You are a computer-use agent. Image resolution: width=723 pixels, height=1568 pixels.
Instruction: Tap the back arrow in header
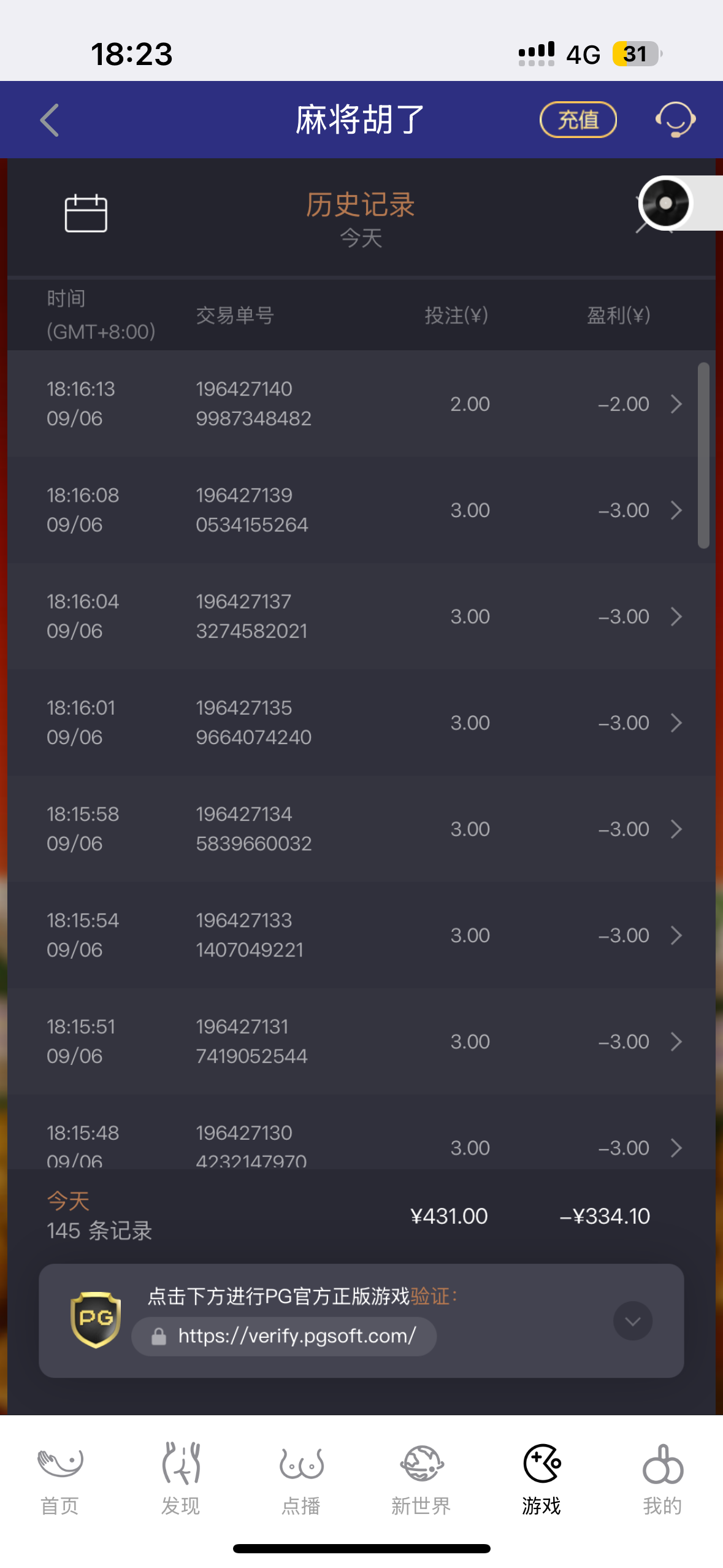point(50,120)
